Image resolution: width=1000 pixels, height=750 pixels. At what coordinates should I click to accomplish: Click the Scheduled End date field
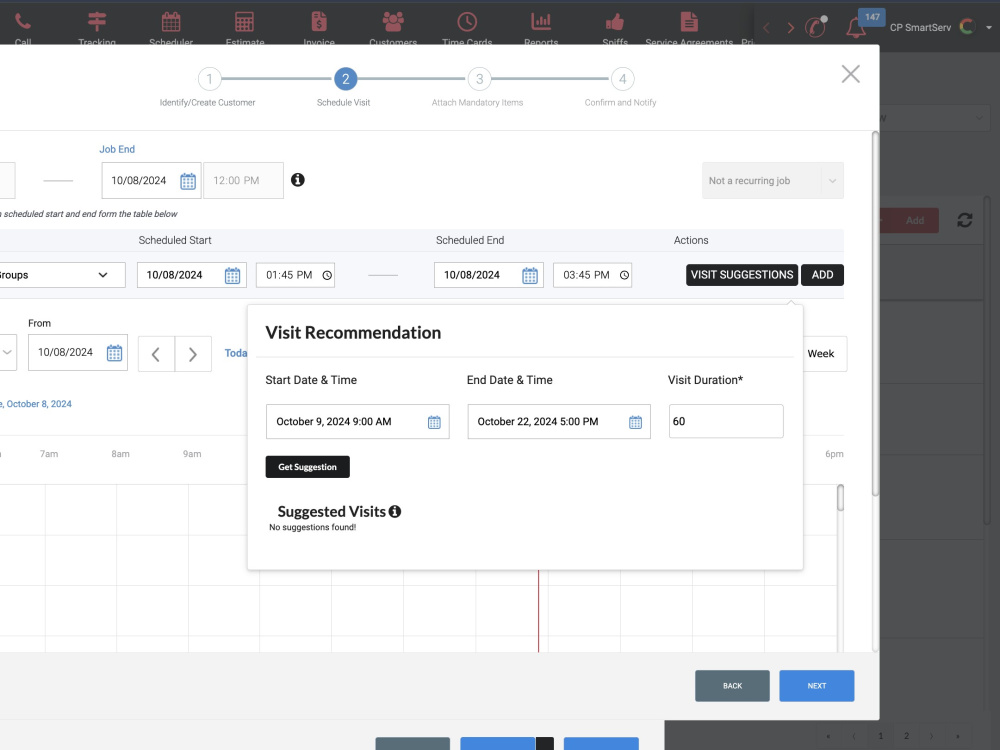pos(489,275)
